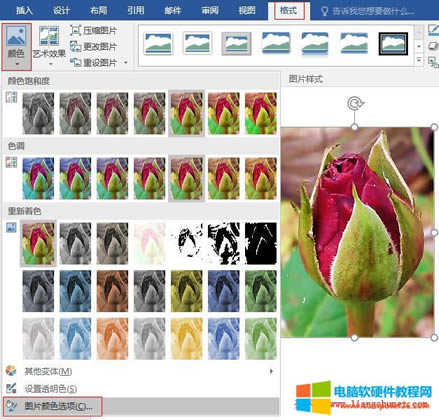Select the no-recolor original thumbnail
The height and width of the screenshot is (420, 439).
tap(38, 243)
